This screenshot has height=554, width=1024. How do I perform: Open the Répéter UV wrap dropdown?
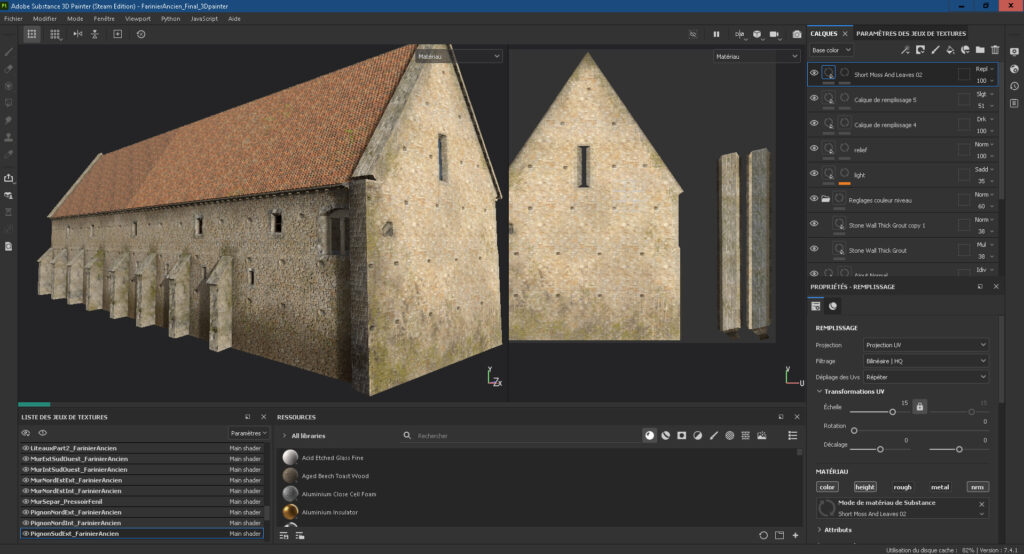[925, 377]
